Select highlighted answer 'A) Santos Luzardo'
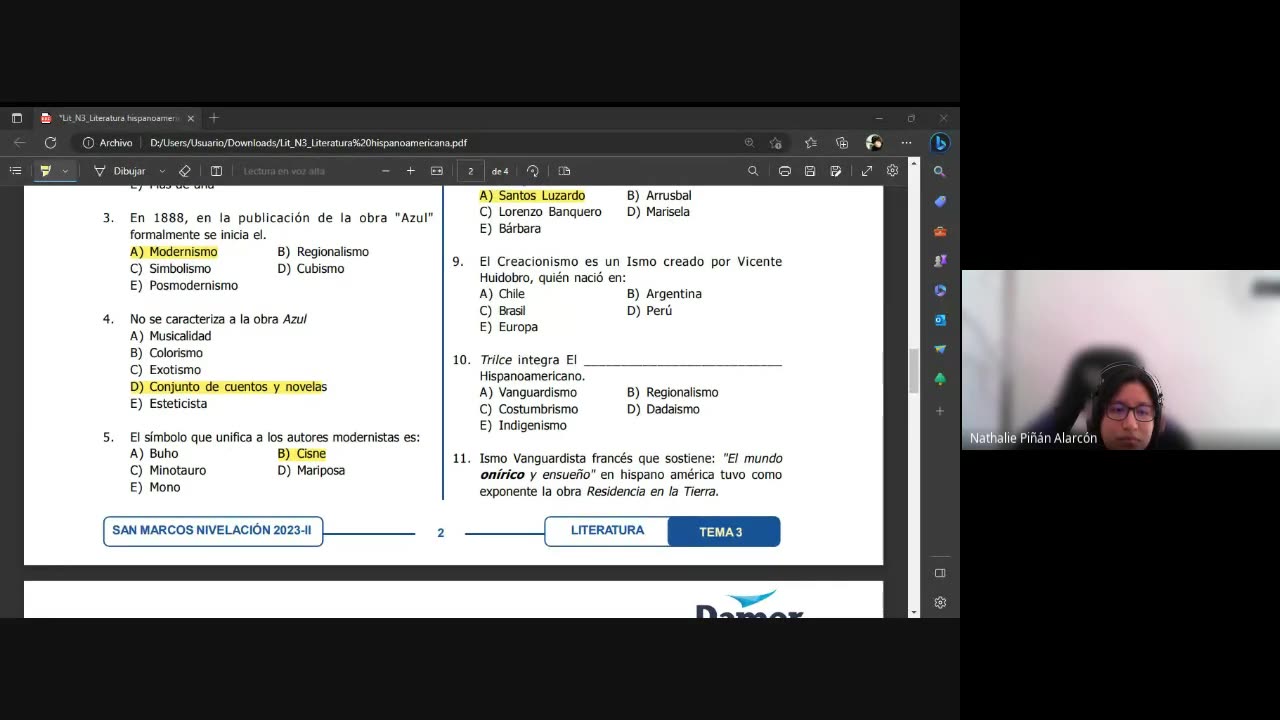Viewport: 1280px width, 720px height. [532, 196]
